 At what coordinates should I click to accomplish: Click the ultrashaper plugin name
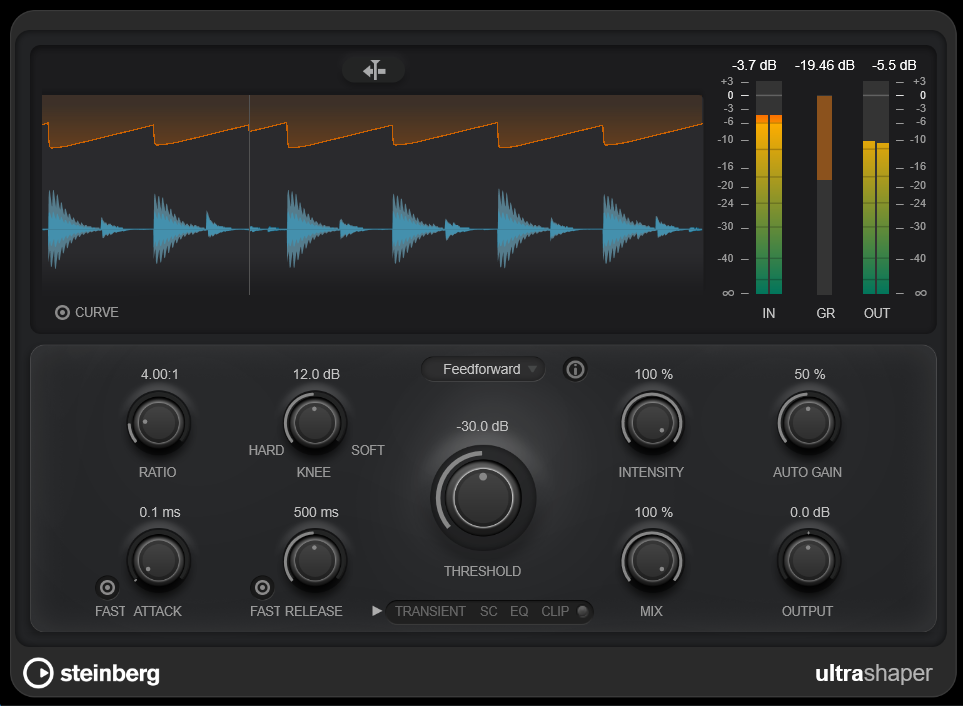[873, 673]
